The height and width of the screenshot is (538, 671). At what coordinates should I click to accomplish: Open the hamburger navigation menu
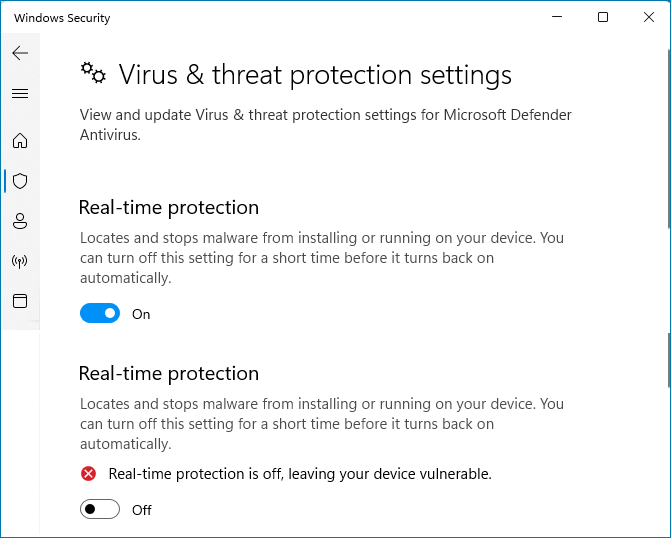tap(20, 94)
